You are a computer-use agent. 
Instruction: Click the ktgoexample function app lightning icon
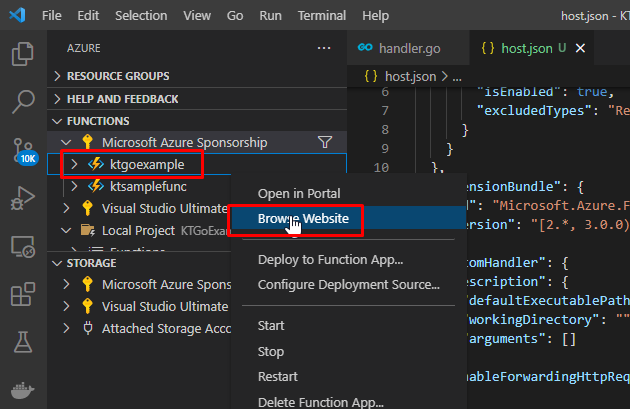[96, 164]
